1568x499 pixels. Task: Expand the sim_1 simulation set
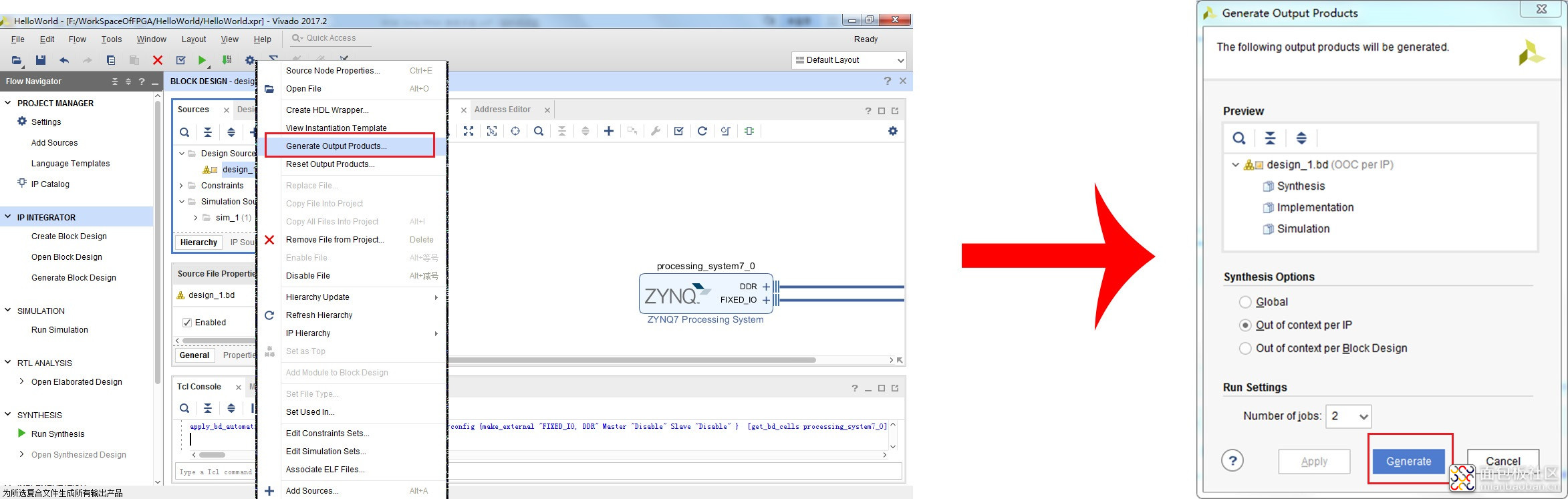click(x=195, y=218)
